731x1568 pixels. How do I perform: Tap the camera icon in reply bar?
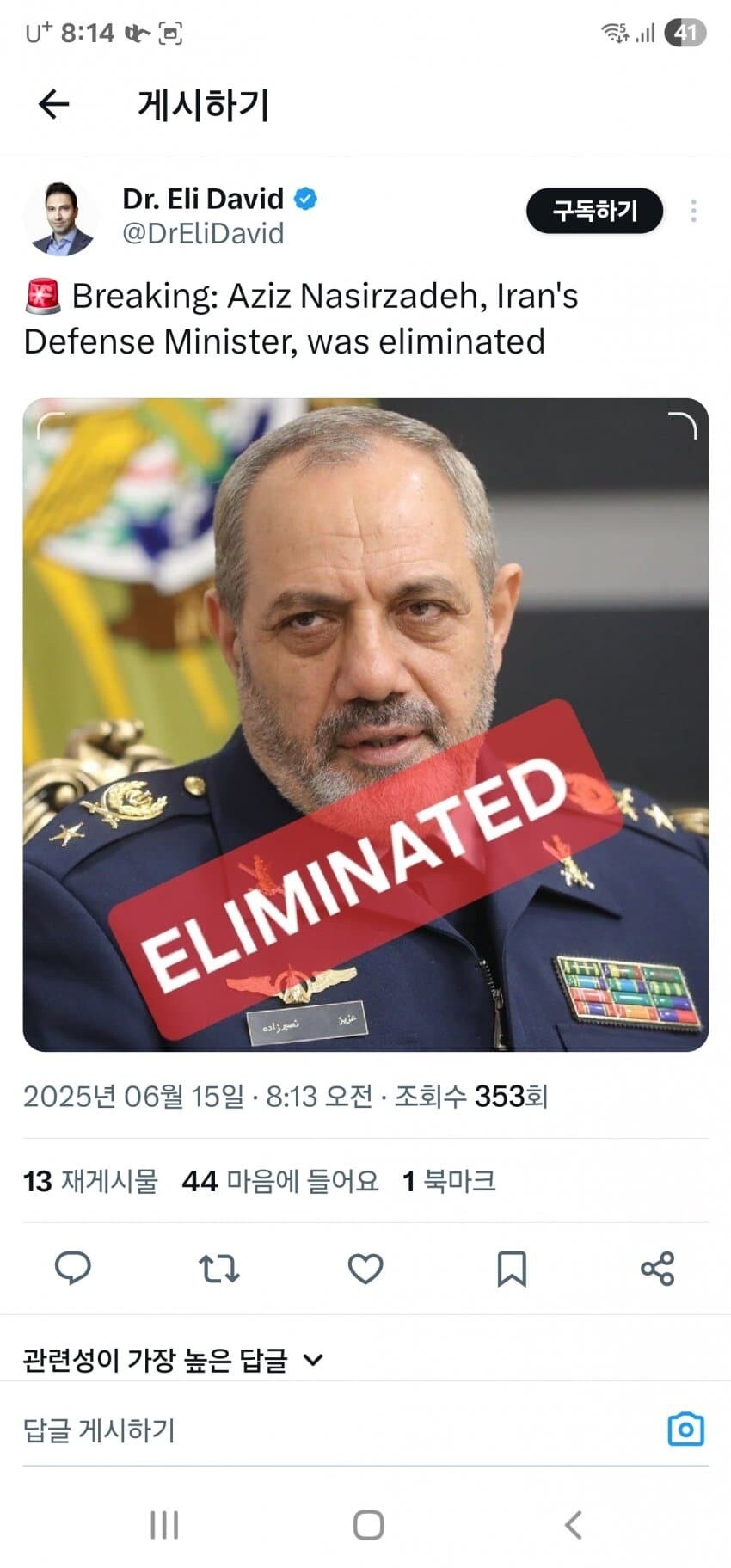pos(686,1430)
